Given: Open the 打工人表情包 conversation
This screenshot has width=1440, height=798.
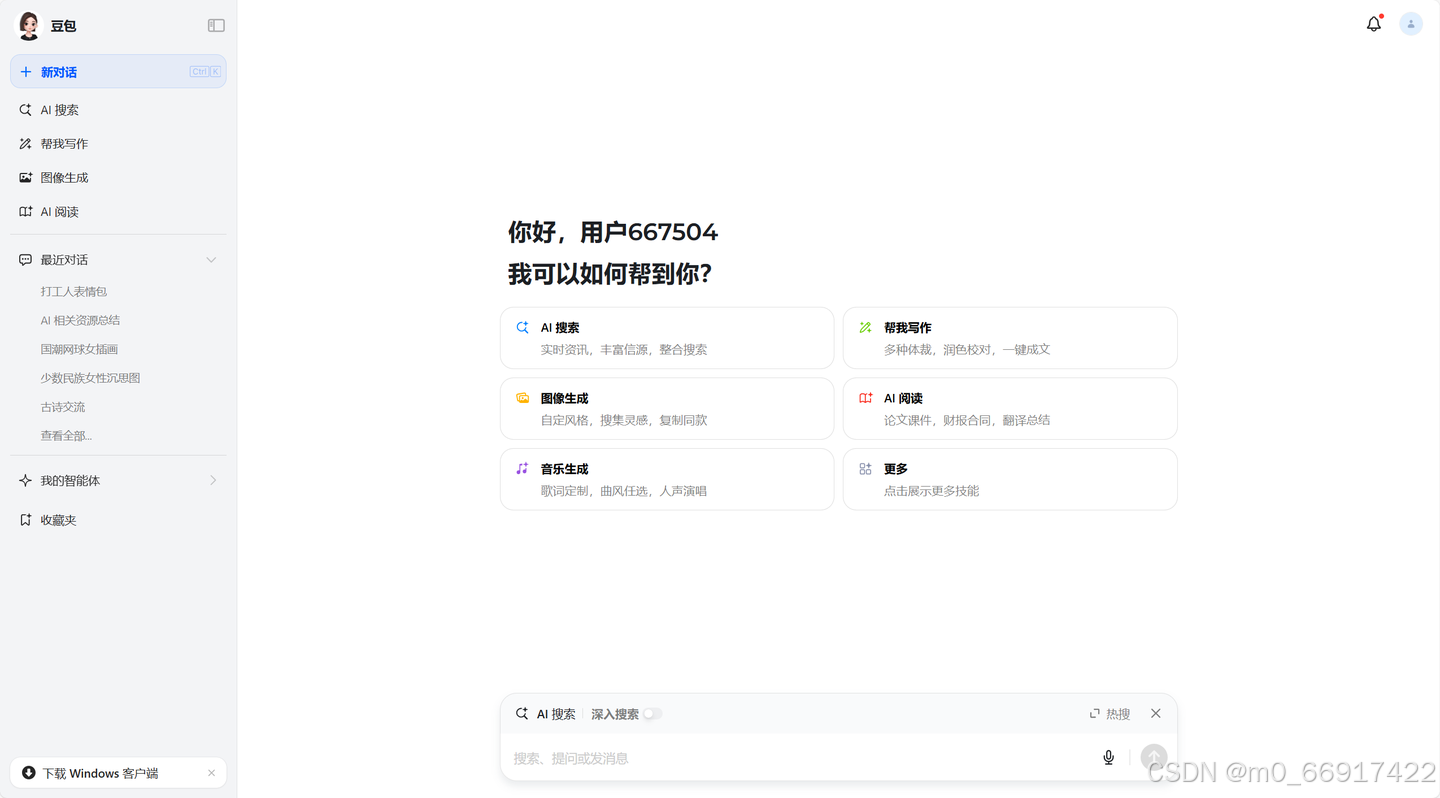Looking at the screenshot, I should click(x=74, y=292).
